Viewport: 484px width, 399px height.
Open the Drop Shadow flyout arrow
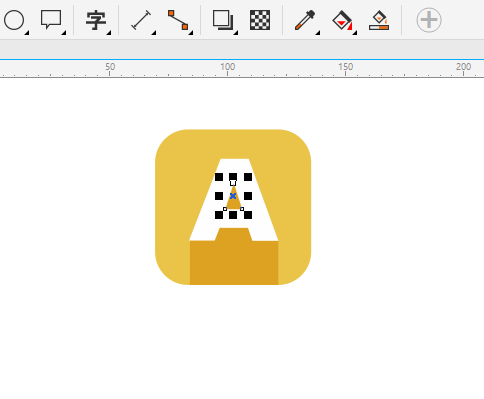click(236, 33)
